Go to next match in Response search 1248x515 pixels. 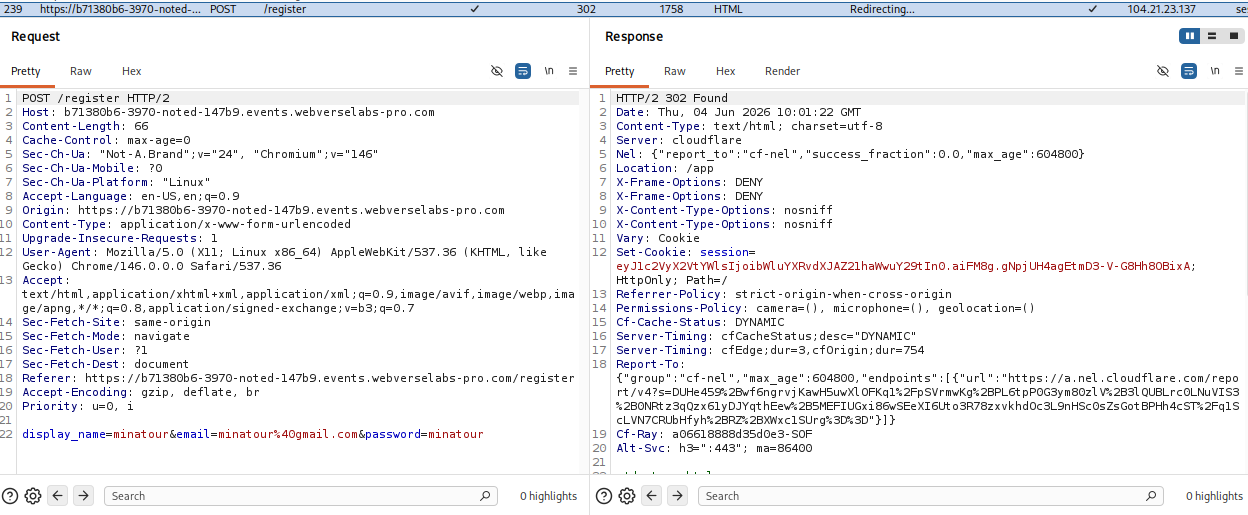(678, 496)
